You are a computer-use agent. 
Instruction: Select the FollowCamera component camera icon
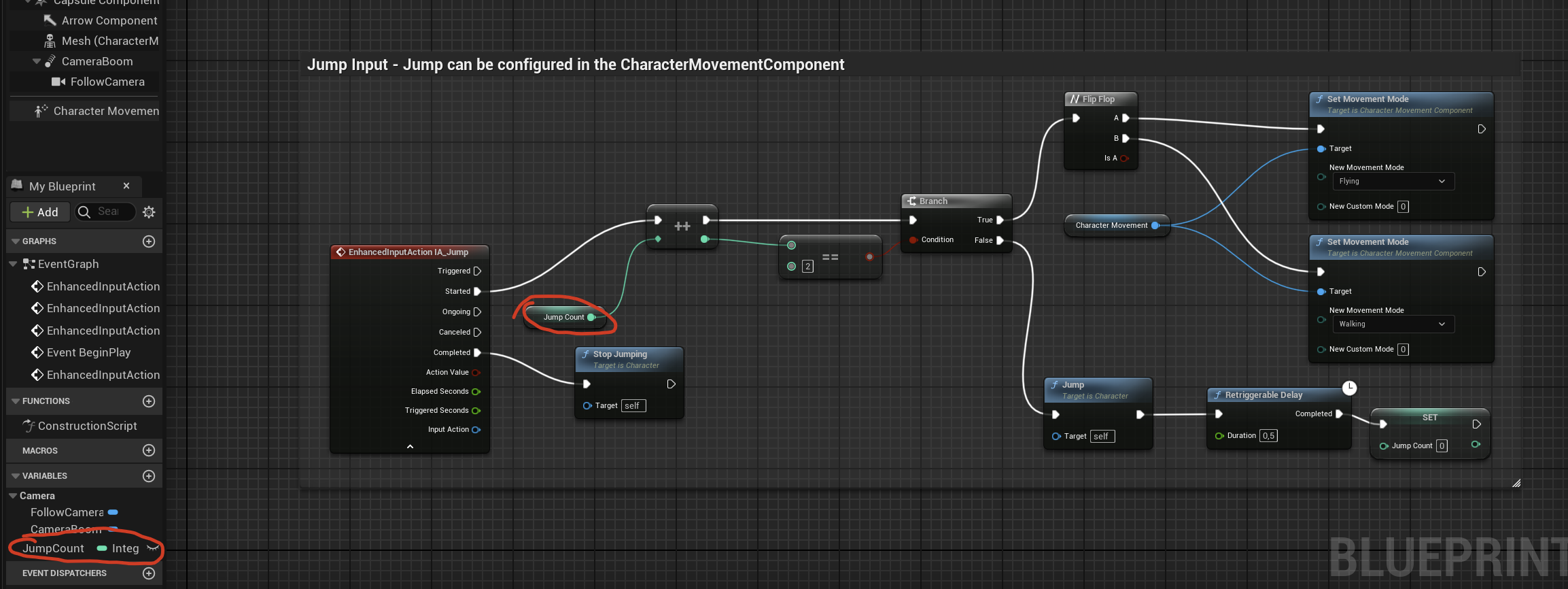(58, 82)
